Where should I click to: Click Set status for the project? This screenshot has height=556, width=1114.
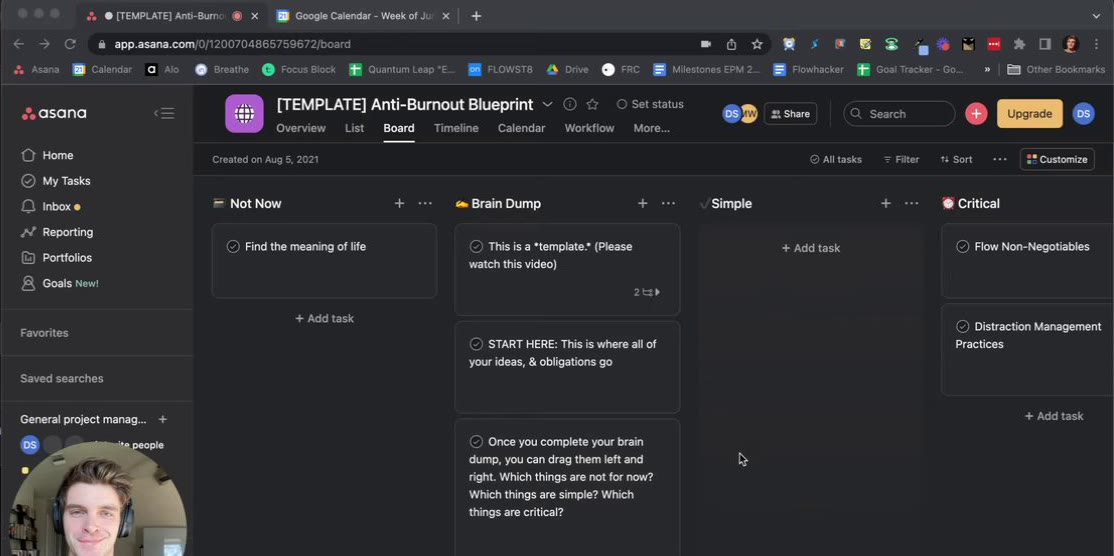pos(649,104)
